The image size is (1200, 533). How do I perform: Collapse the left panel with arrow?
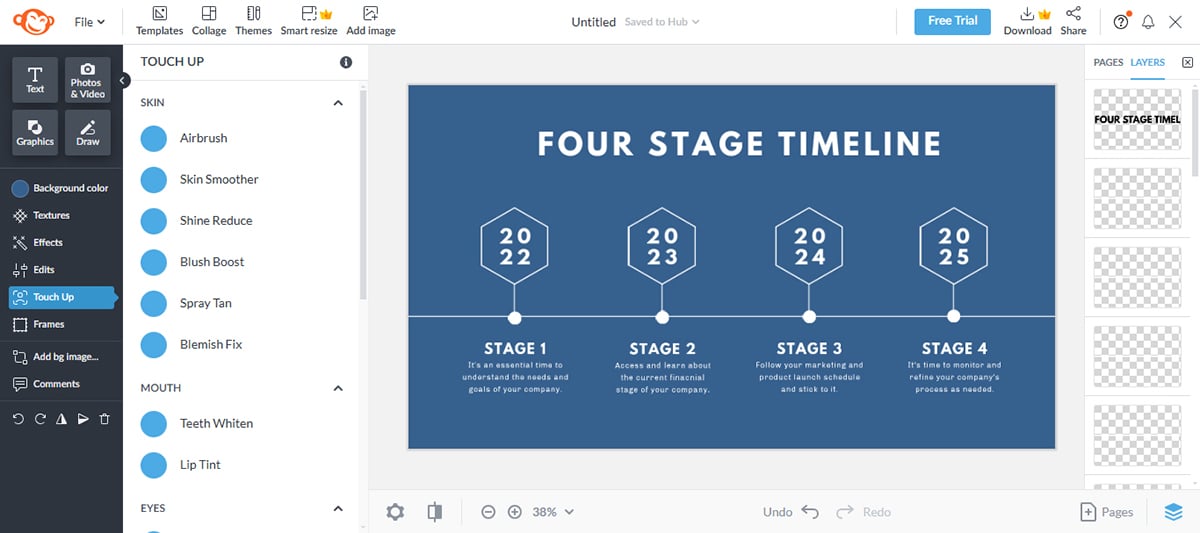[123, 80]
